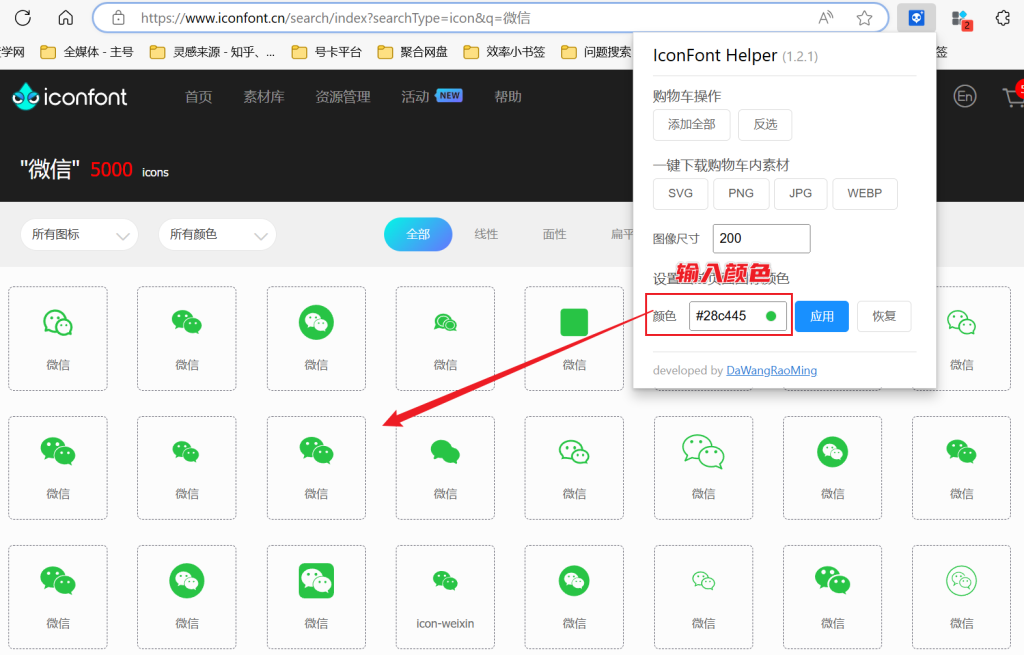
Task: Toggle the SVG download format
Action: coord(680,194)
